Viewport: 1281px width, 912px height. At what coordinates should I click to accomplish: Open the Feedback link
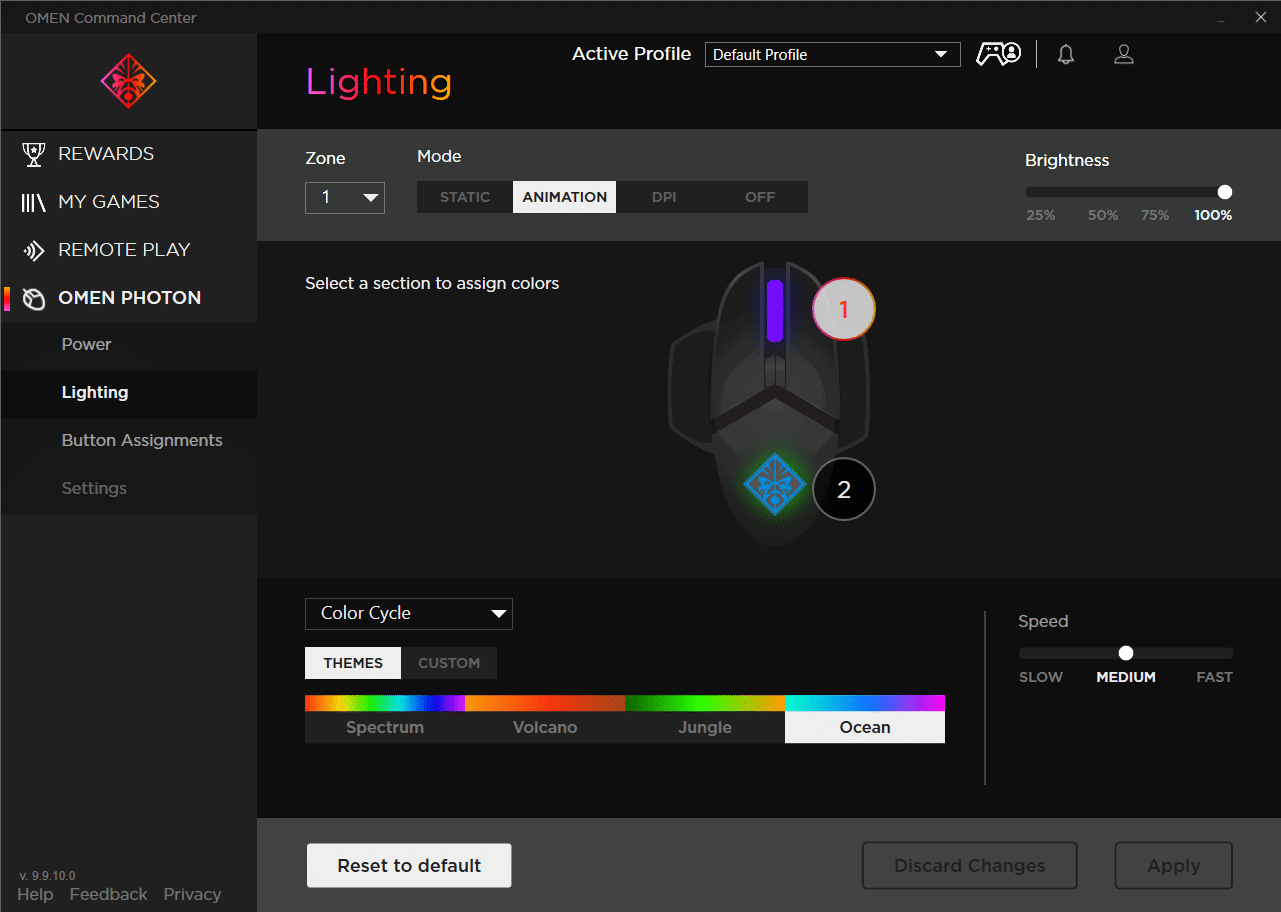click(x=108, y=894)
